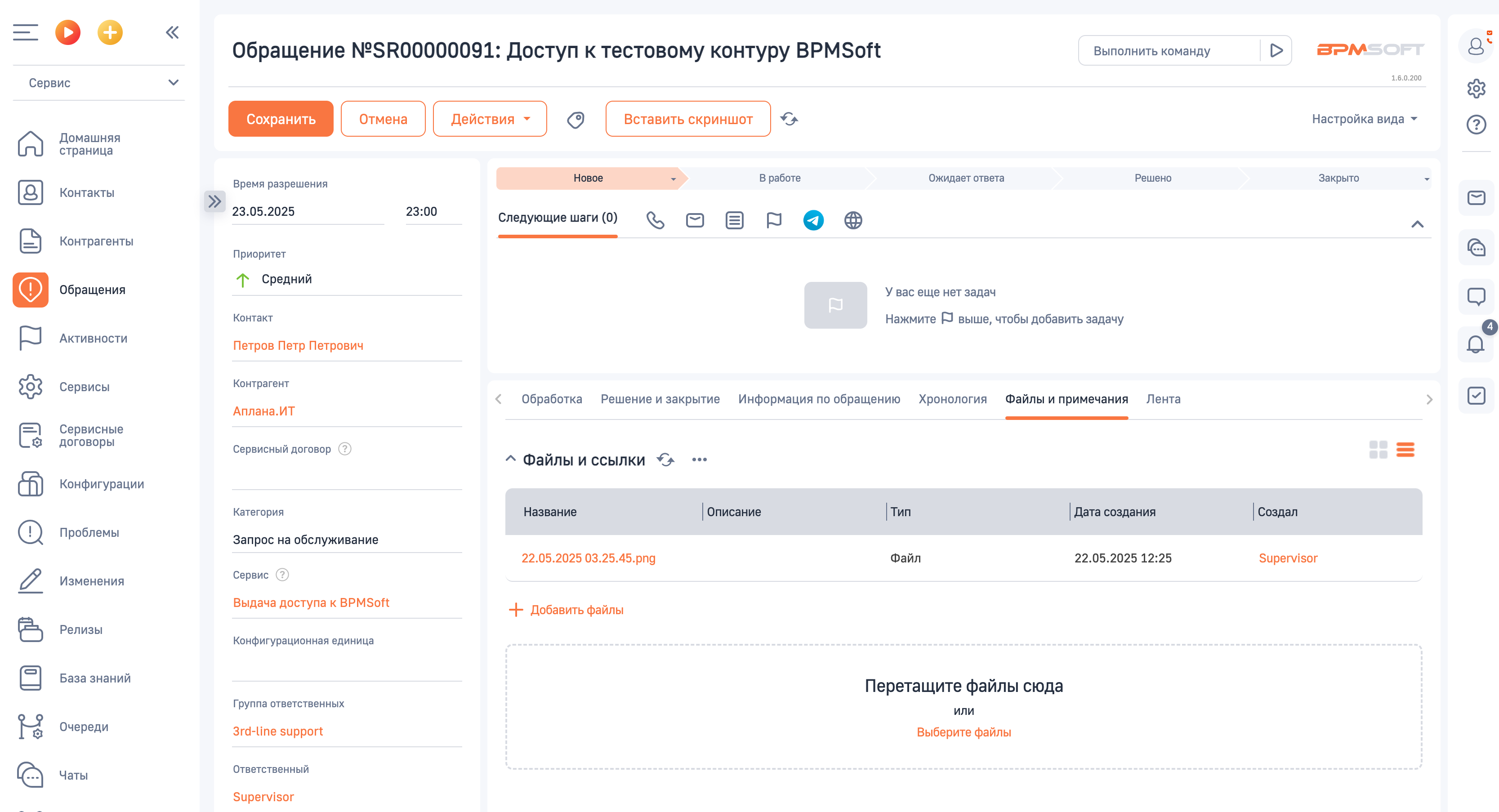Open the tasks checkbox panel icon on right
The height and width of the screenshot is (812, 1499).
(1476, 396)
